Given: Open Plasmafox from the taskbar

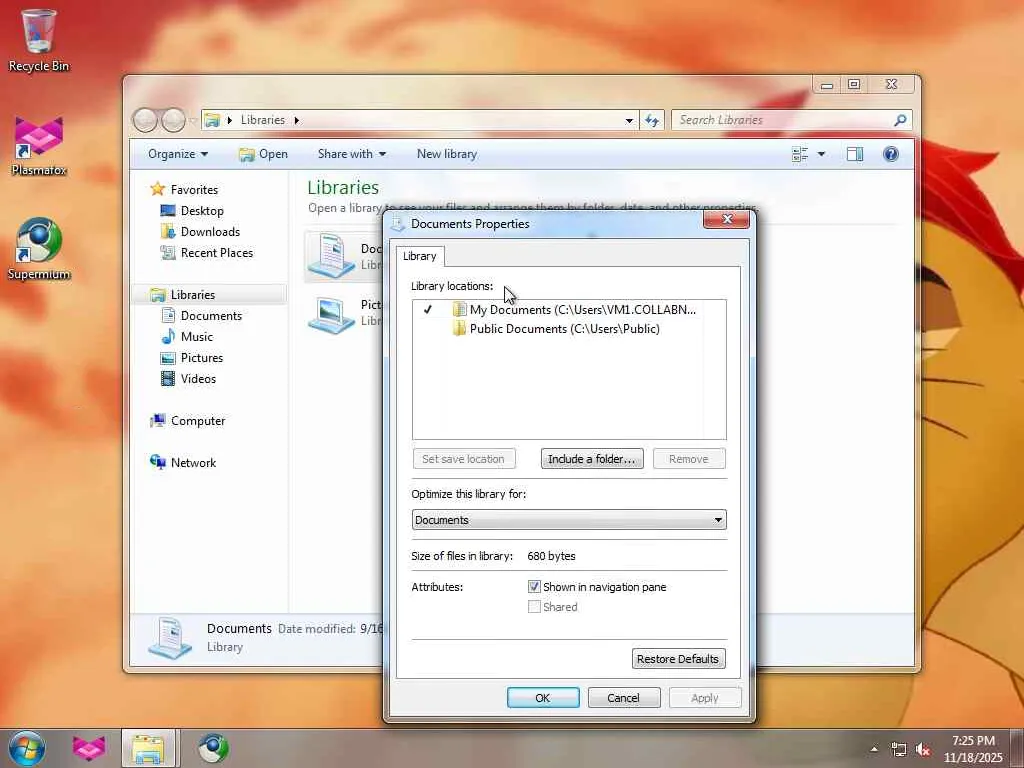Looking at the screenshot, I should (x=89, y=748).
